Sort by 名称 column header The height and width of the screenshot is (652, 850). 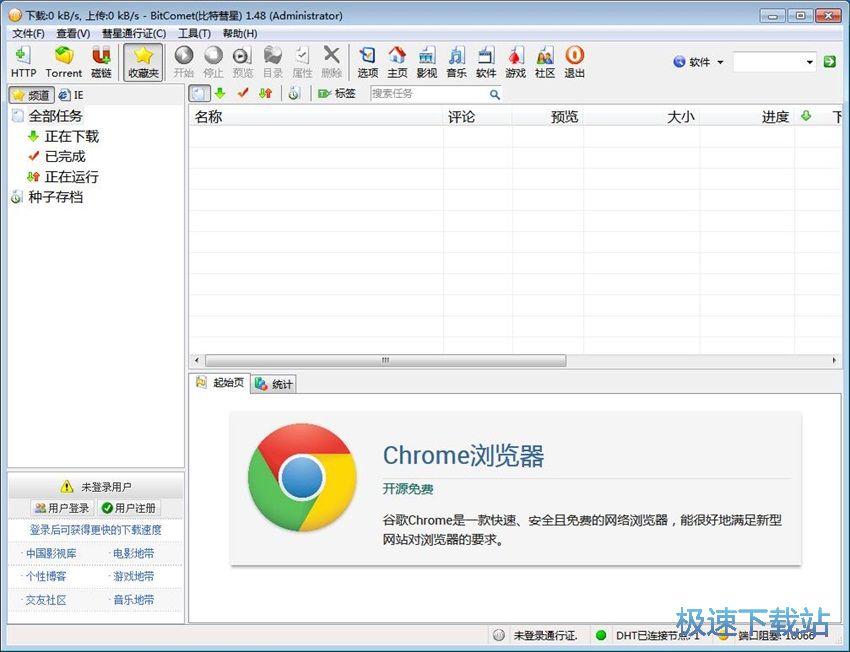[x=316, y=117]
